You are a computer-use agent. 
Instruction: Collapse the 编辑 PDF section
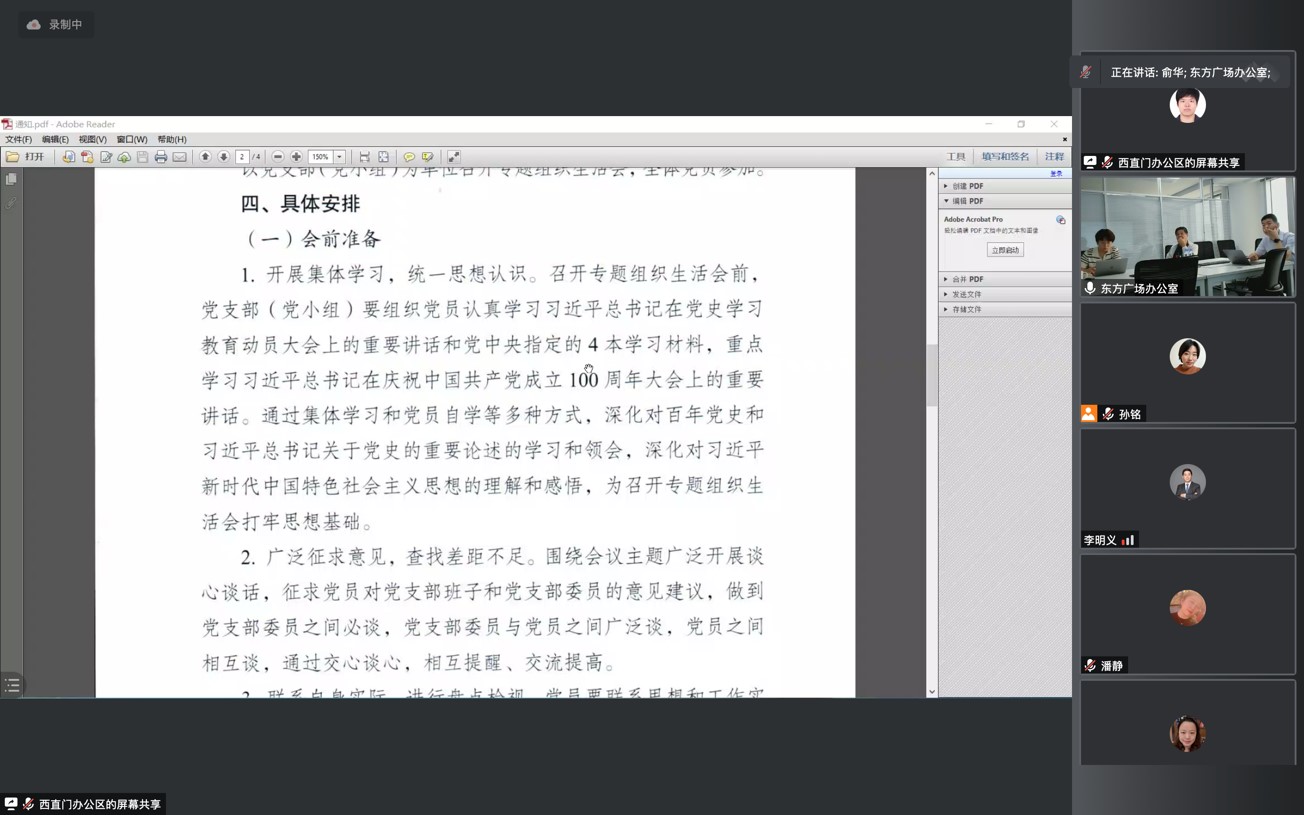tap(1004, 201)
